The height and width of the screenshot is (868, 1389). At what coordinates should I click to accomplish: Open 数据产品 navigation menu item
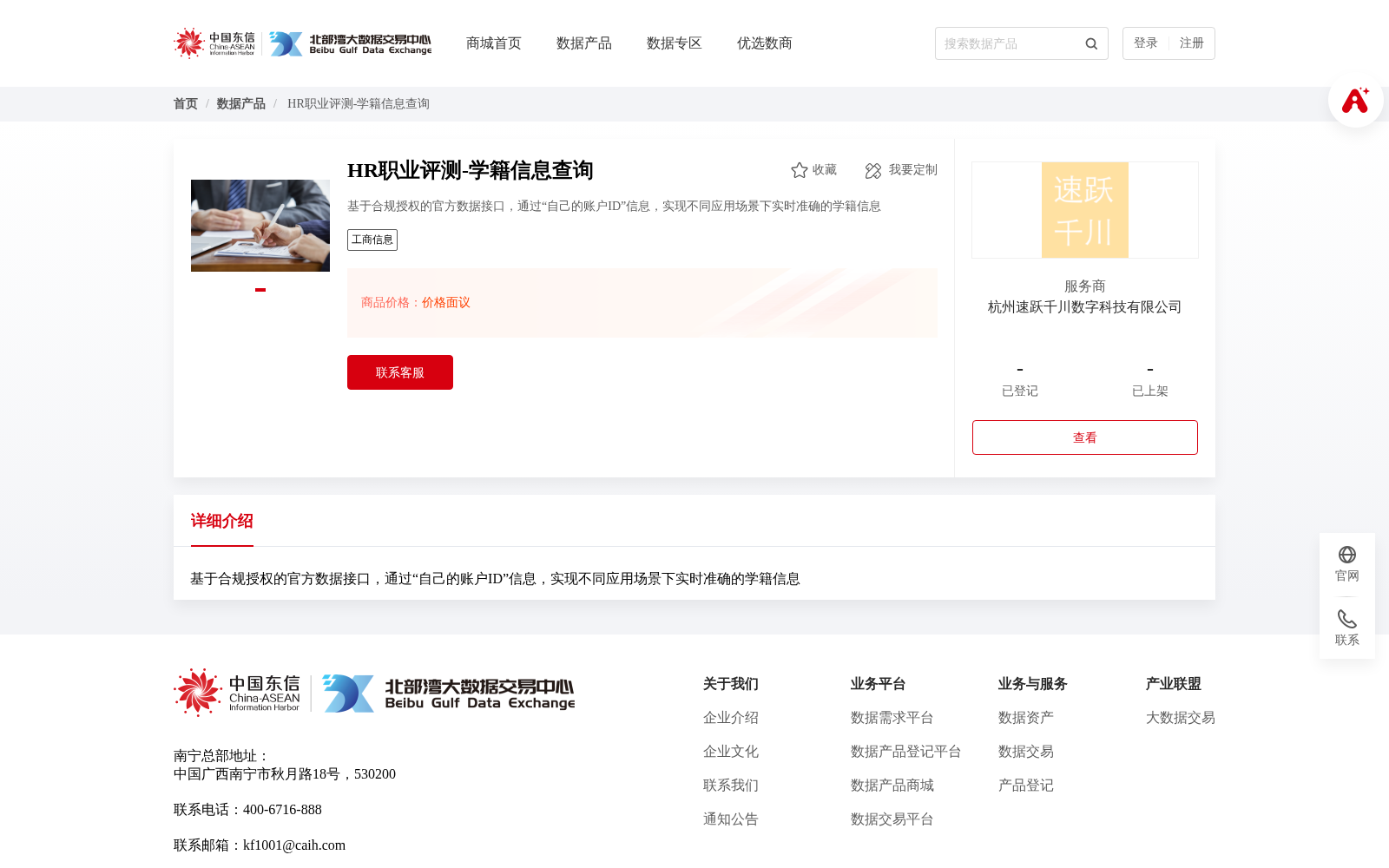[584, 43]
